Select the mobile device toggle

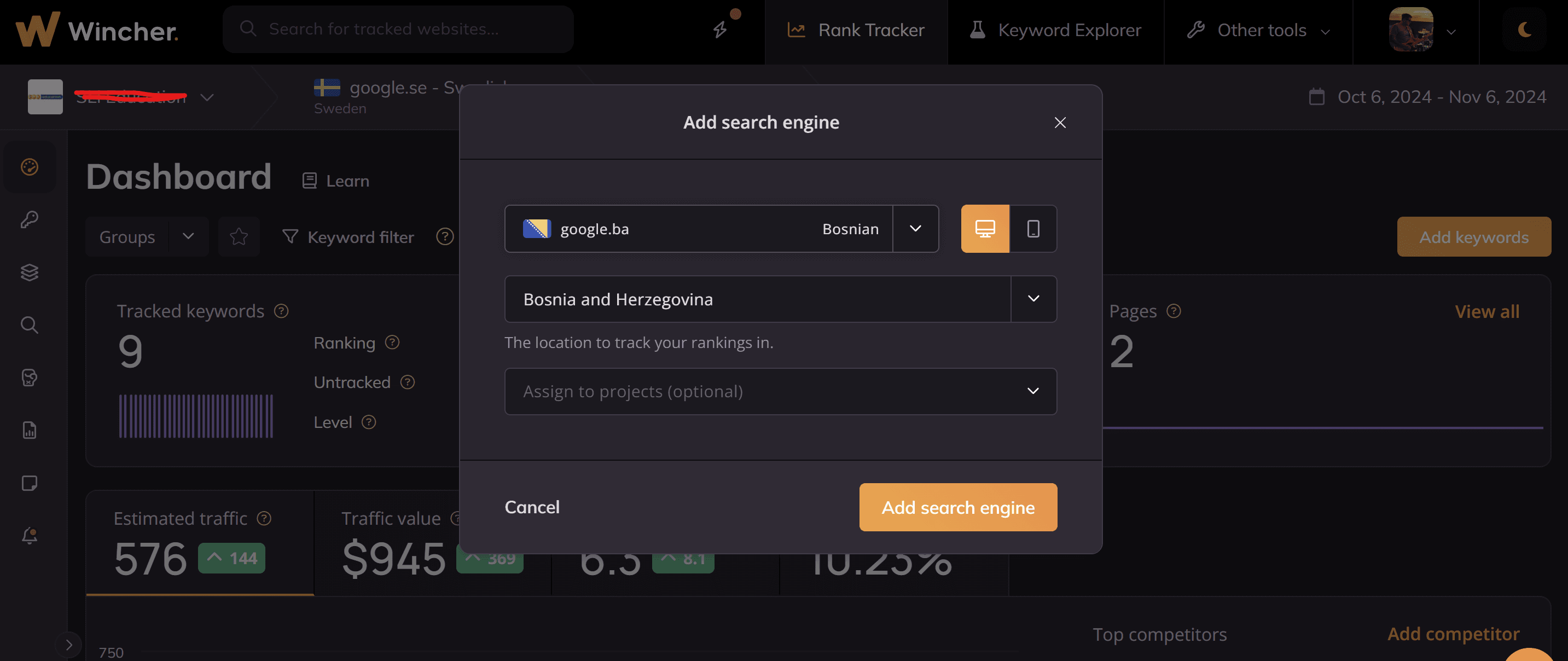1033,229
